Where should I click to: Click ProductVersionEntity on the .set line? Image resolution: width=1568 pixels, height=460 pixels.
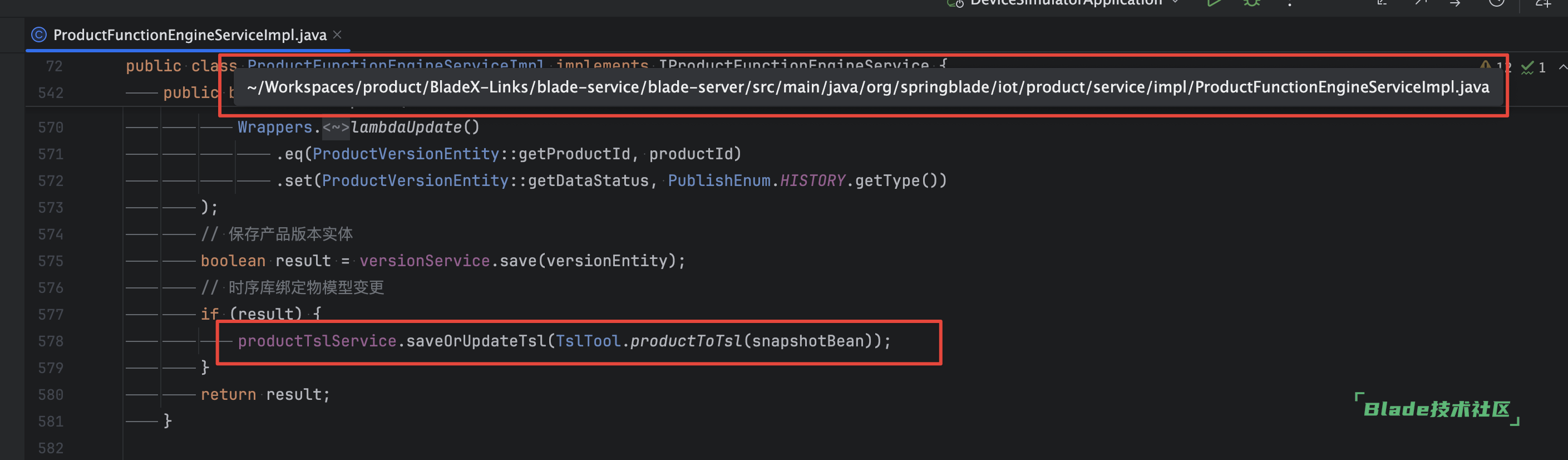(415, 180)
